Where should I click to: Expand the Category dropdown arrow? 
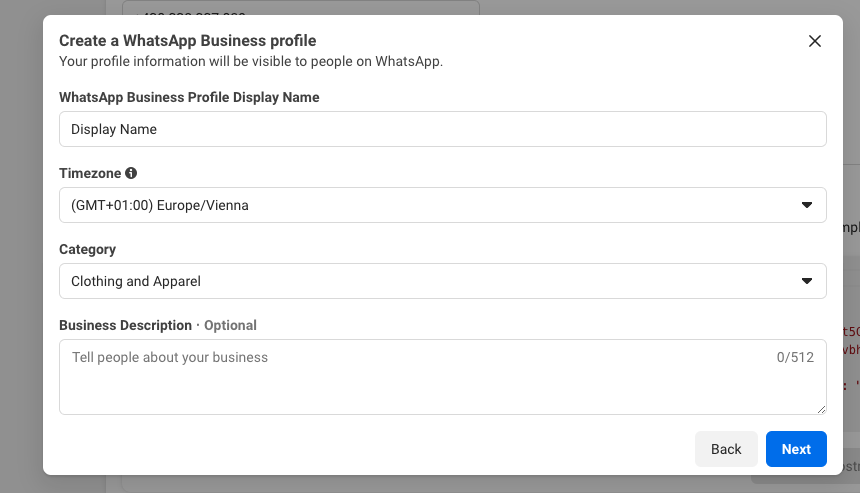(x=807, y=281)
